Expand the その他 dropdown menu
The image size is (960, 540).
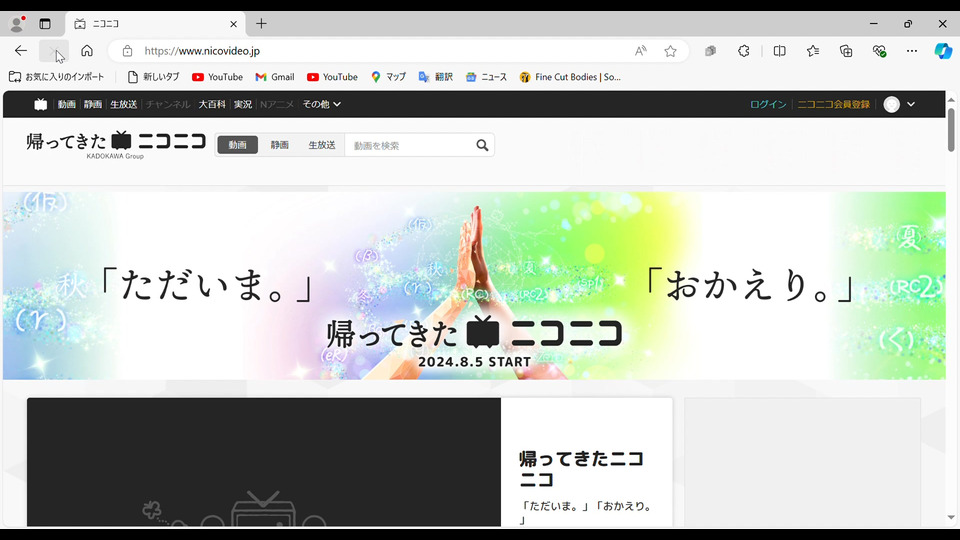(x=321, y=104)
